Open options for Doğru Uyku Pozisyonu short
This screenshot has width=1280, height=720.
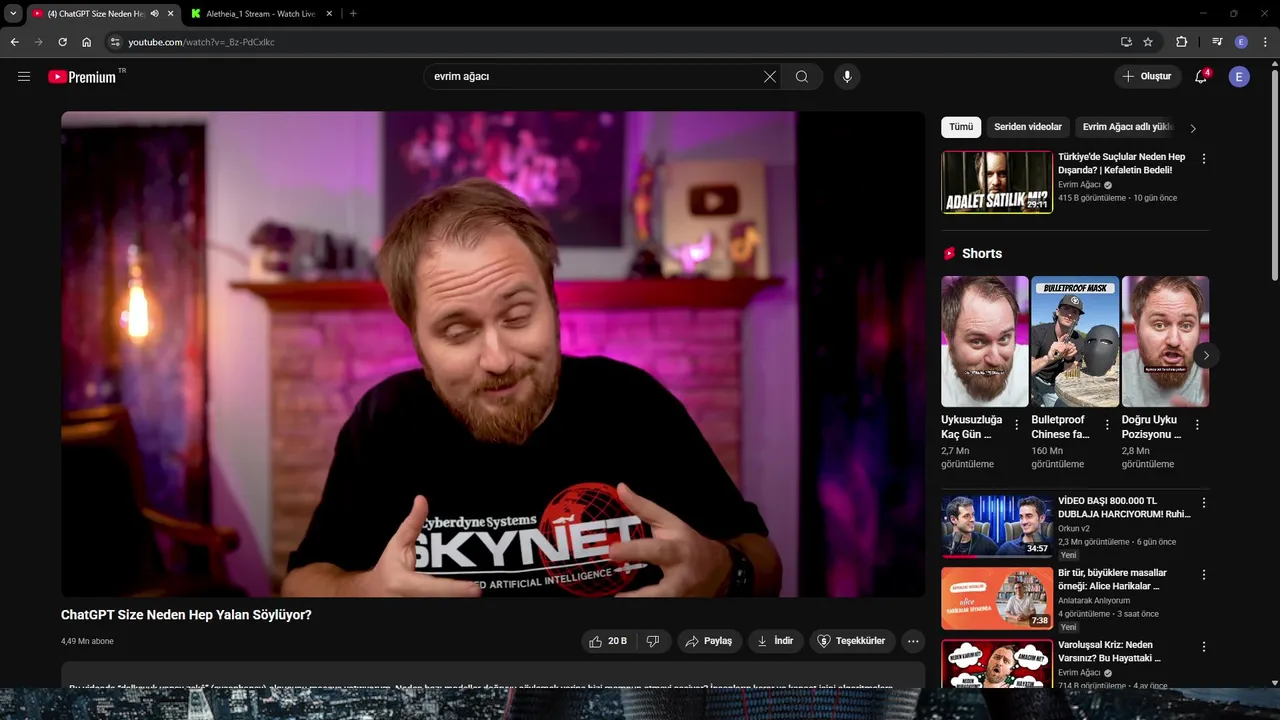click(x=1197, y=425)
